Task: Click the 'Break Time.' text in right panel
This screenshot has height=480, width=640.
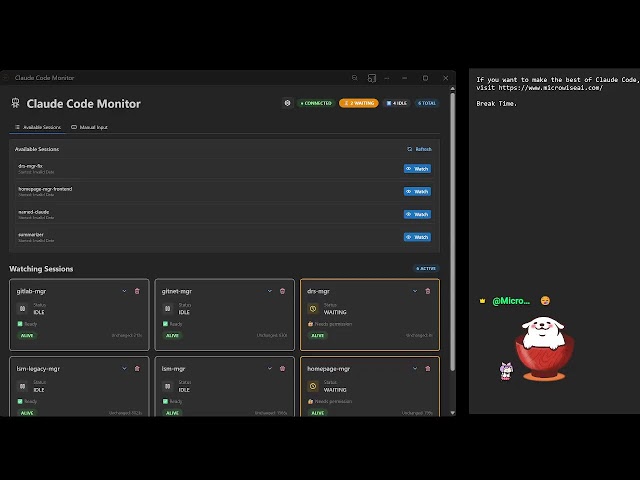Action: 497,104
